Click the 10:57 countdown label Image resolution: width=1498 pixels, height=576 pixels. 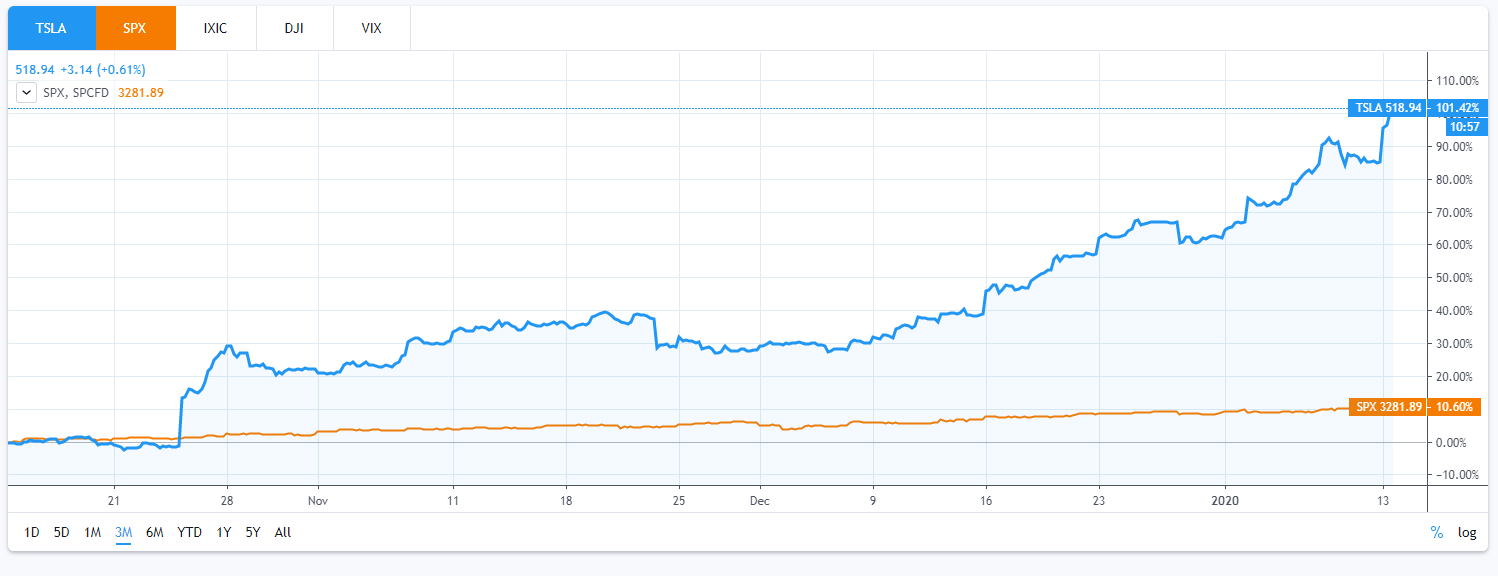pos(1465,126)
